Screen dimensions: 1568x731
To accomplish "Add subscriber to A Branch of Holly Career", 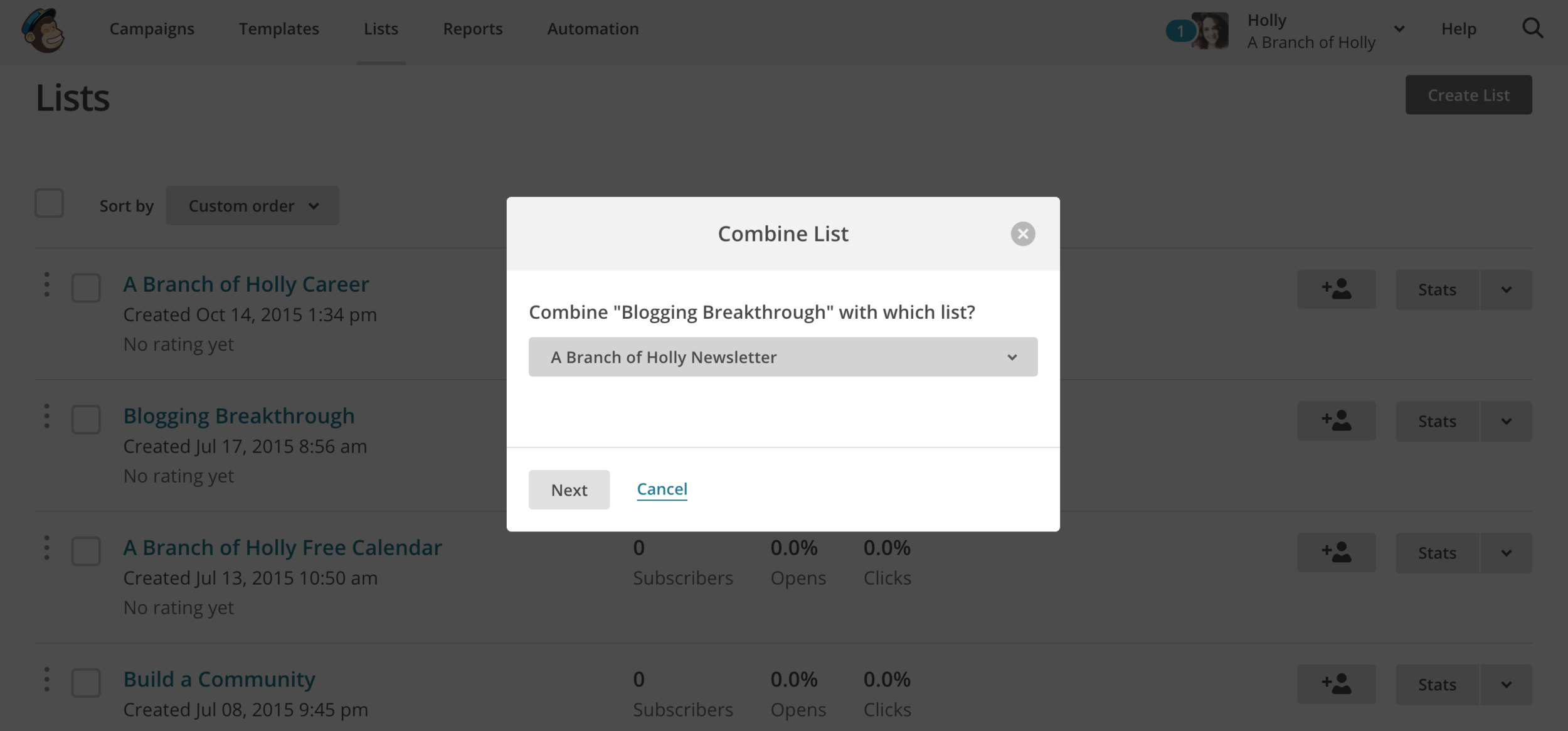I will [1336, 289].
